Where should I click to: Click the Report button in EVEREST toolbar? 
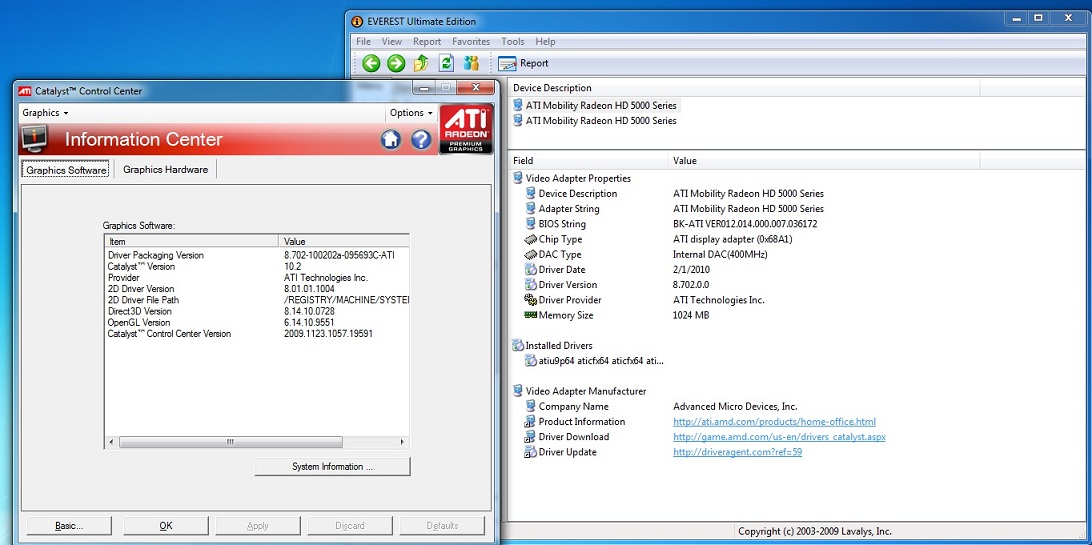[x=524, y=63]
